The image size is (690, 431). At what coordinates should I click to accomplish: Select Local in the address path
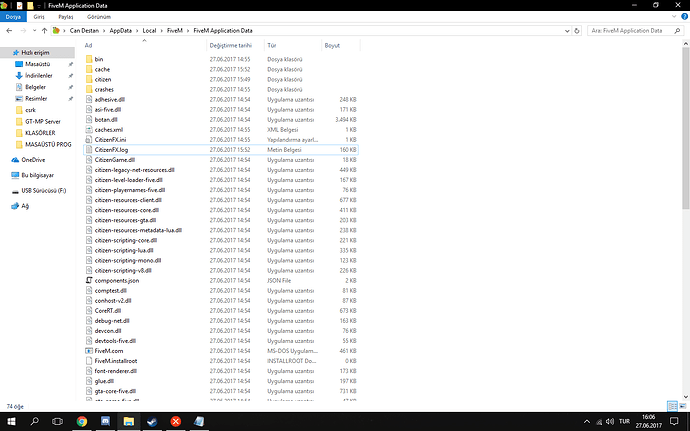(149, 31)
